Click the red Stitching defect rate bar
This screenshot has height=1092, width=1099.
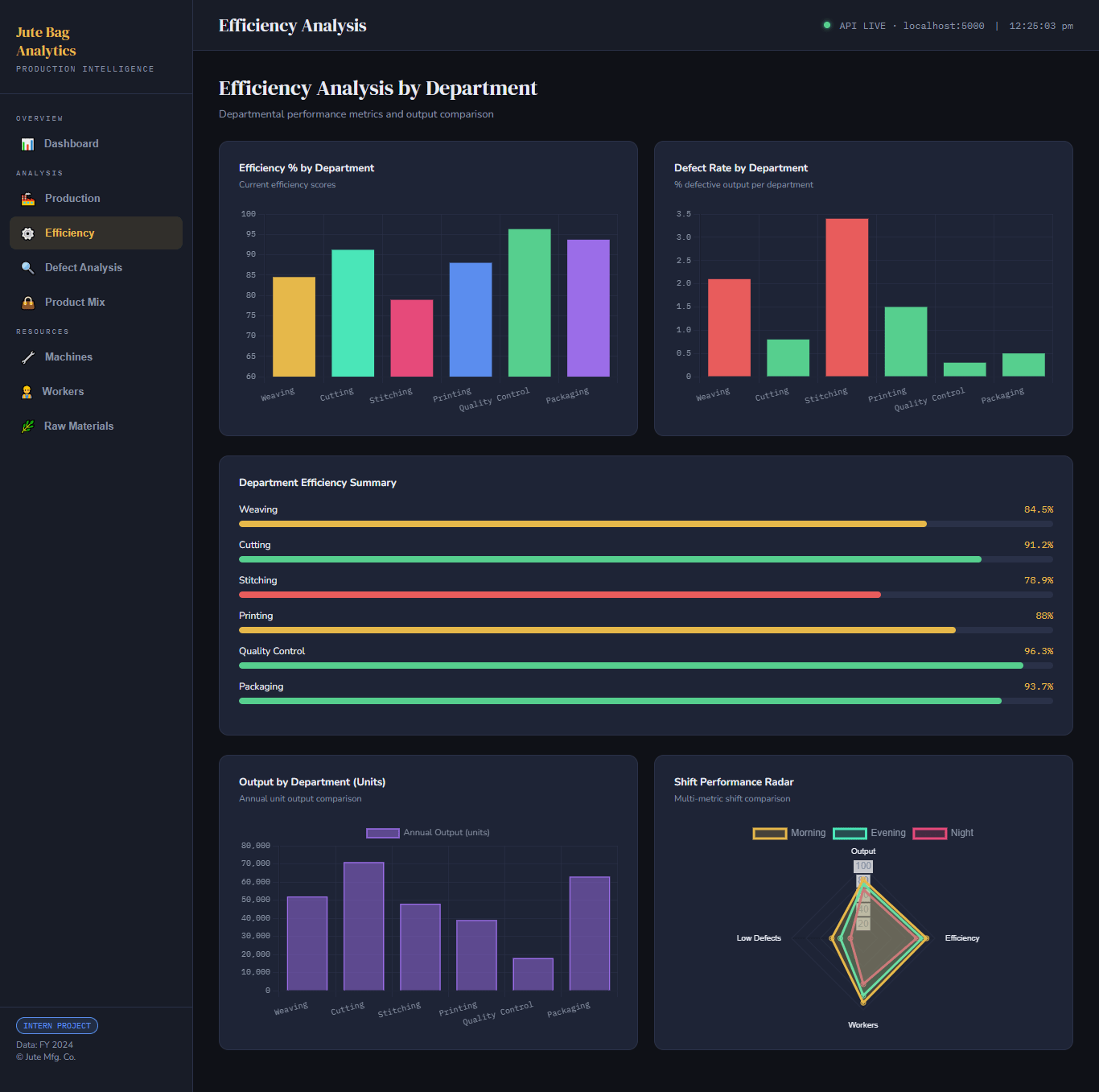847,298
